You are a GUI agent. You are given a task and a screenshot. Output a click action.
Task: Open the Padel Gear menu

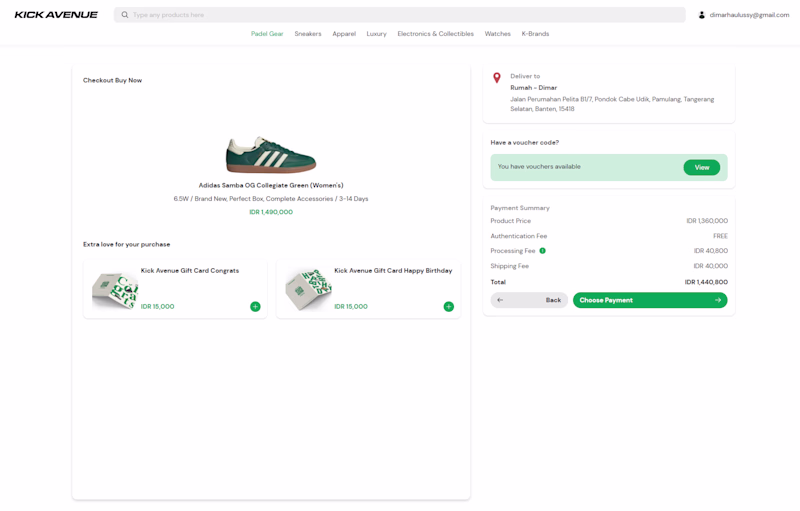(x=267, y=34)
